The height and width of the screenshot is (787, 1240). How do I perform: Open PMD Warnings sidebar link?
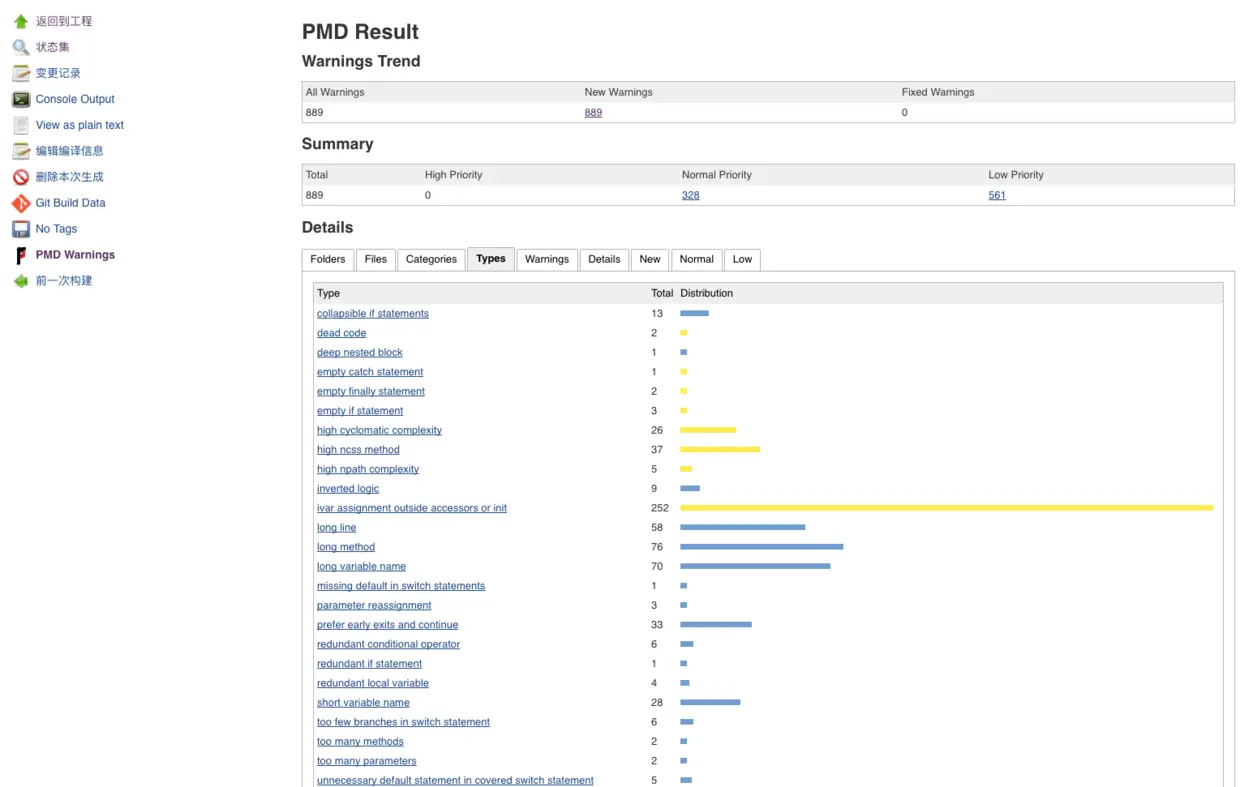point(75,255)
